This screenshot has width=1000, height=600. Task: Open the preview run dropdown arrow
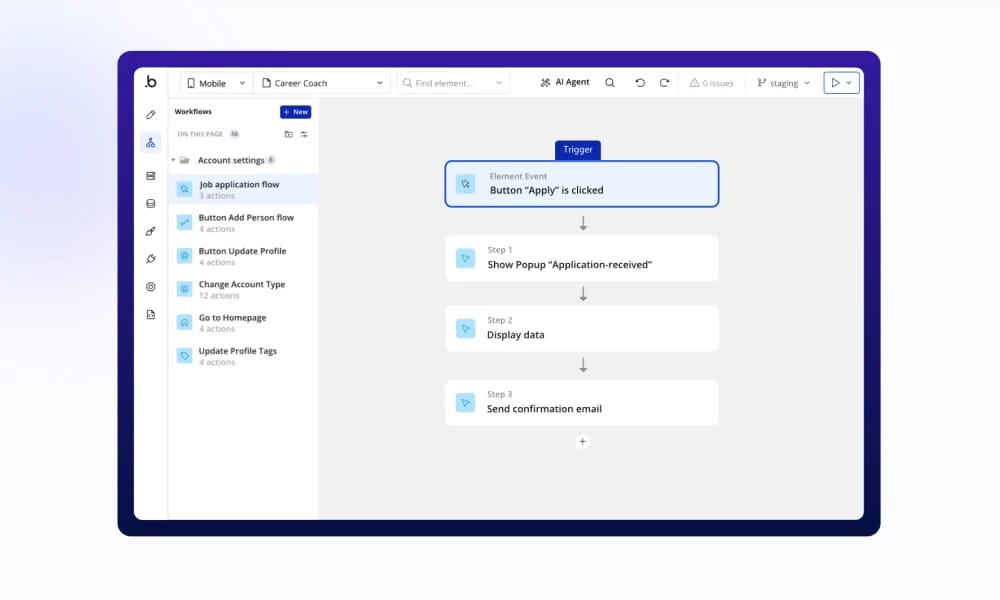click(849, 83)
